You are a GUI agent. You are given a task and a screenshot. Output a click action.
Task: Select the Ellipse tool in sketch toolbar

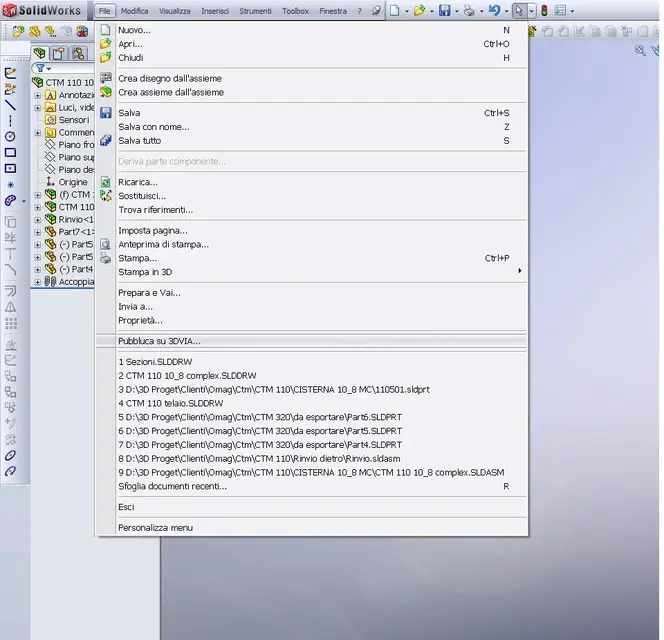pyautogui.click(x=10, y=456)
